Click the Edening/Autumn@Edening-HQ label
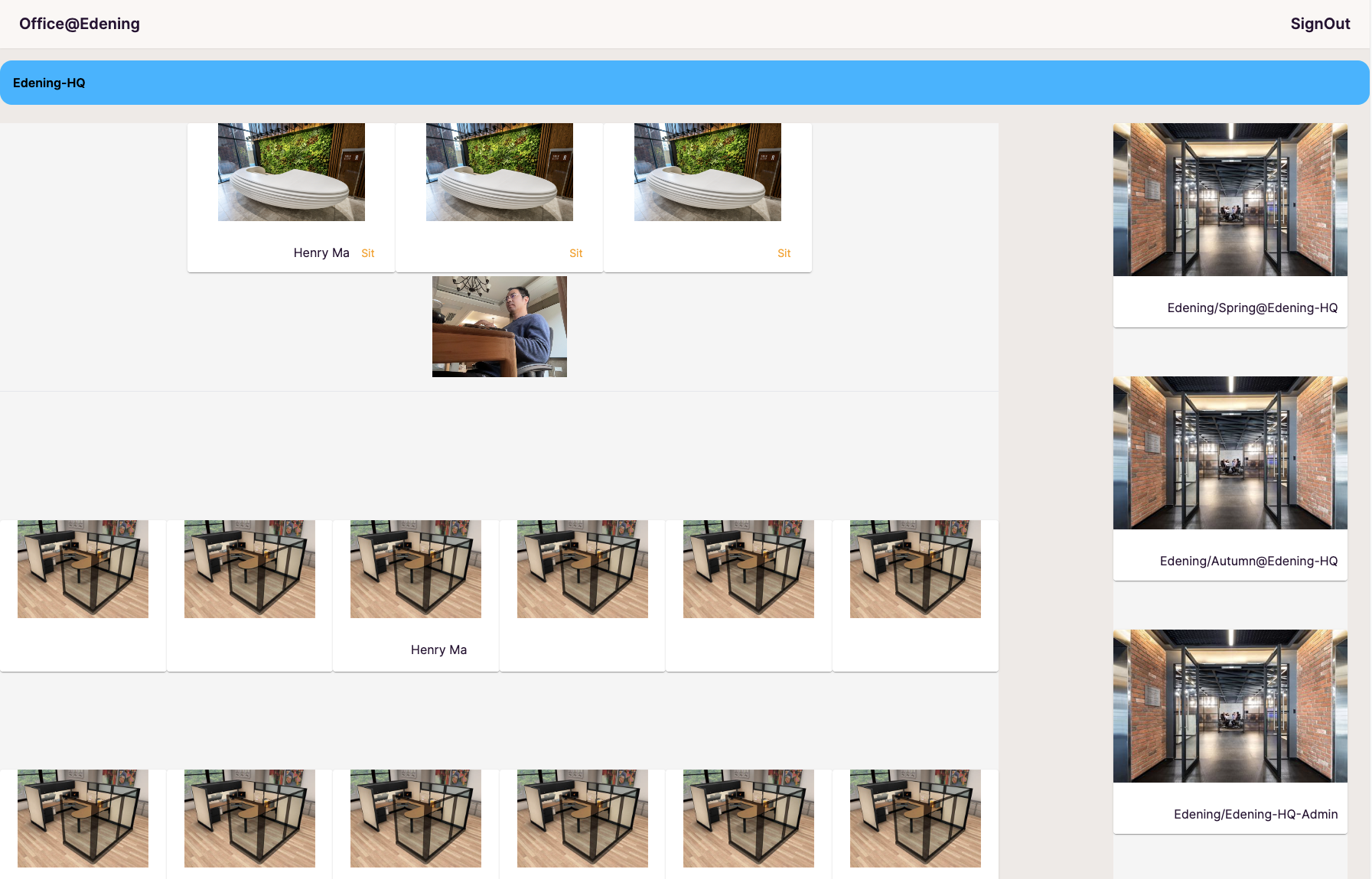The image size is (1372, 879). coord(1249,561)
